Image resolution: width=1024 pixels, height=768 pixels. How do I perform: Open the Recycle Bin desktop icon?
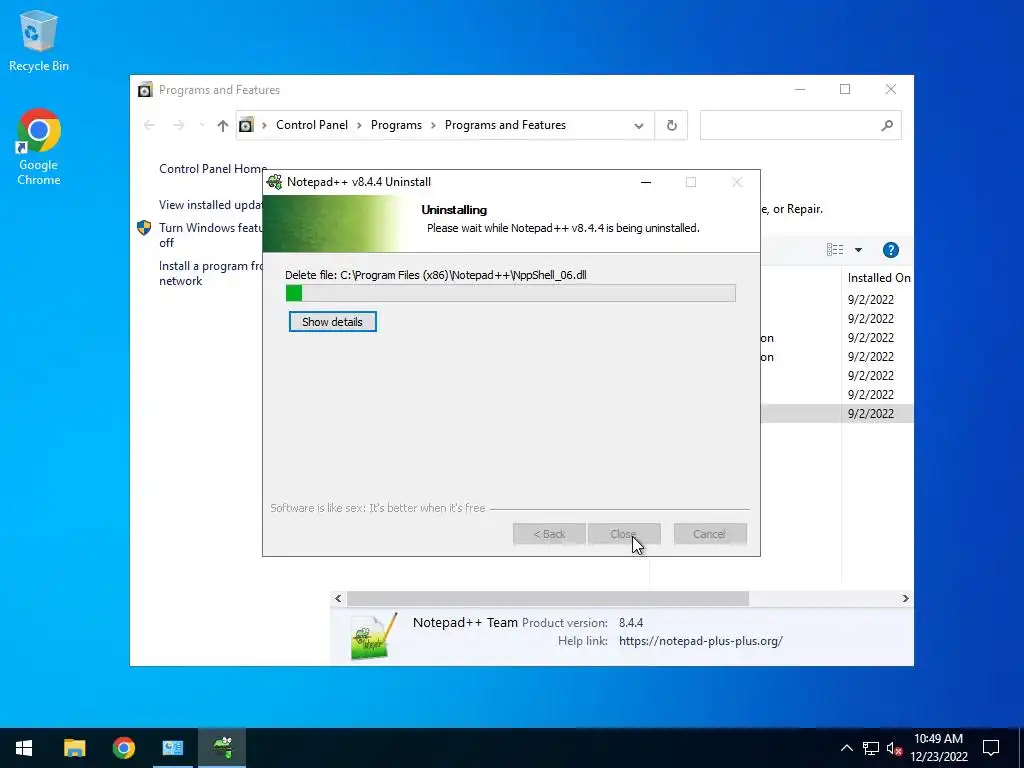pyautogui.click(x=39, y=40)
